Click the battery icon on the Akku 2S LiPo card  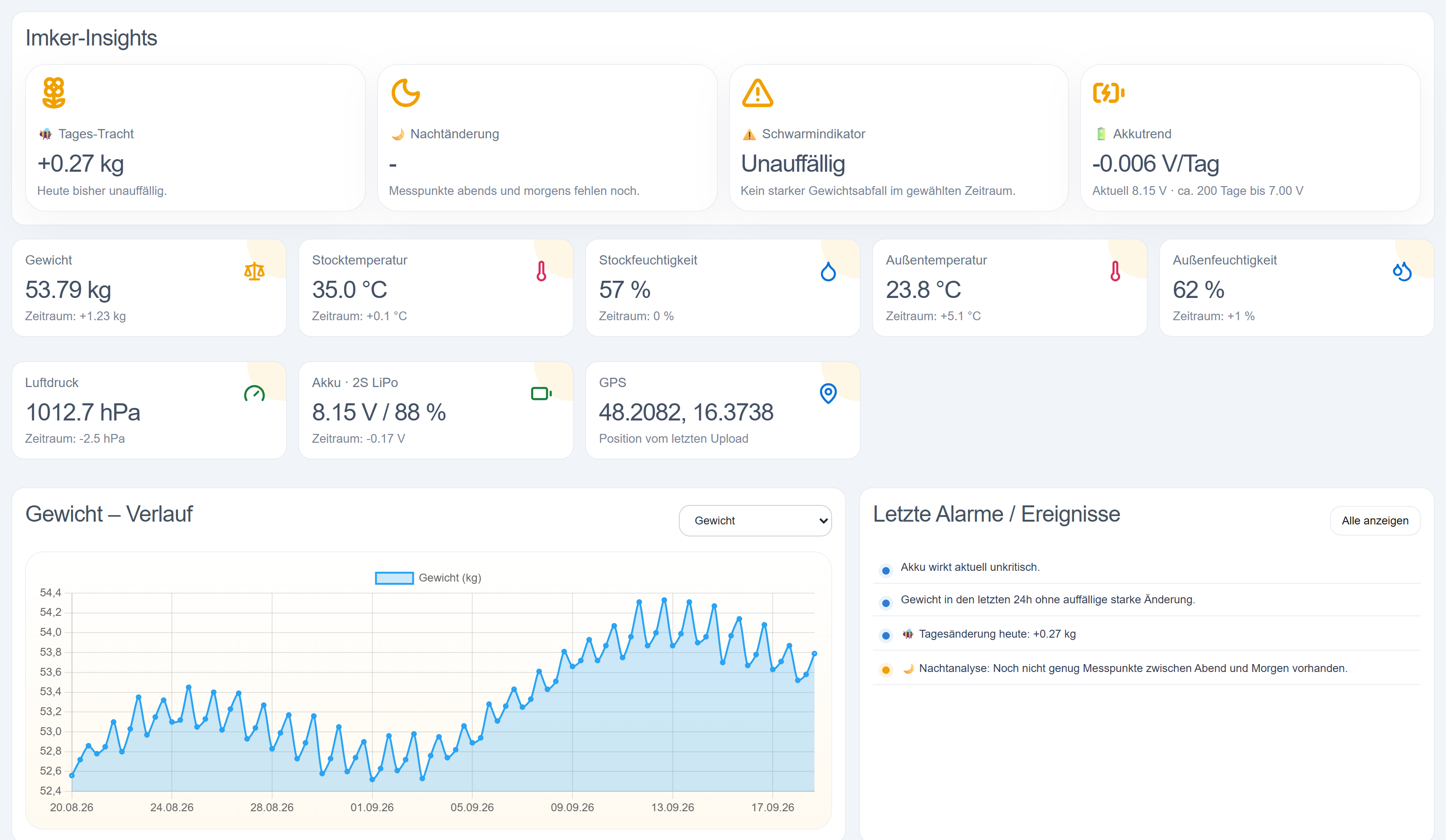[x=541, y=394]
